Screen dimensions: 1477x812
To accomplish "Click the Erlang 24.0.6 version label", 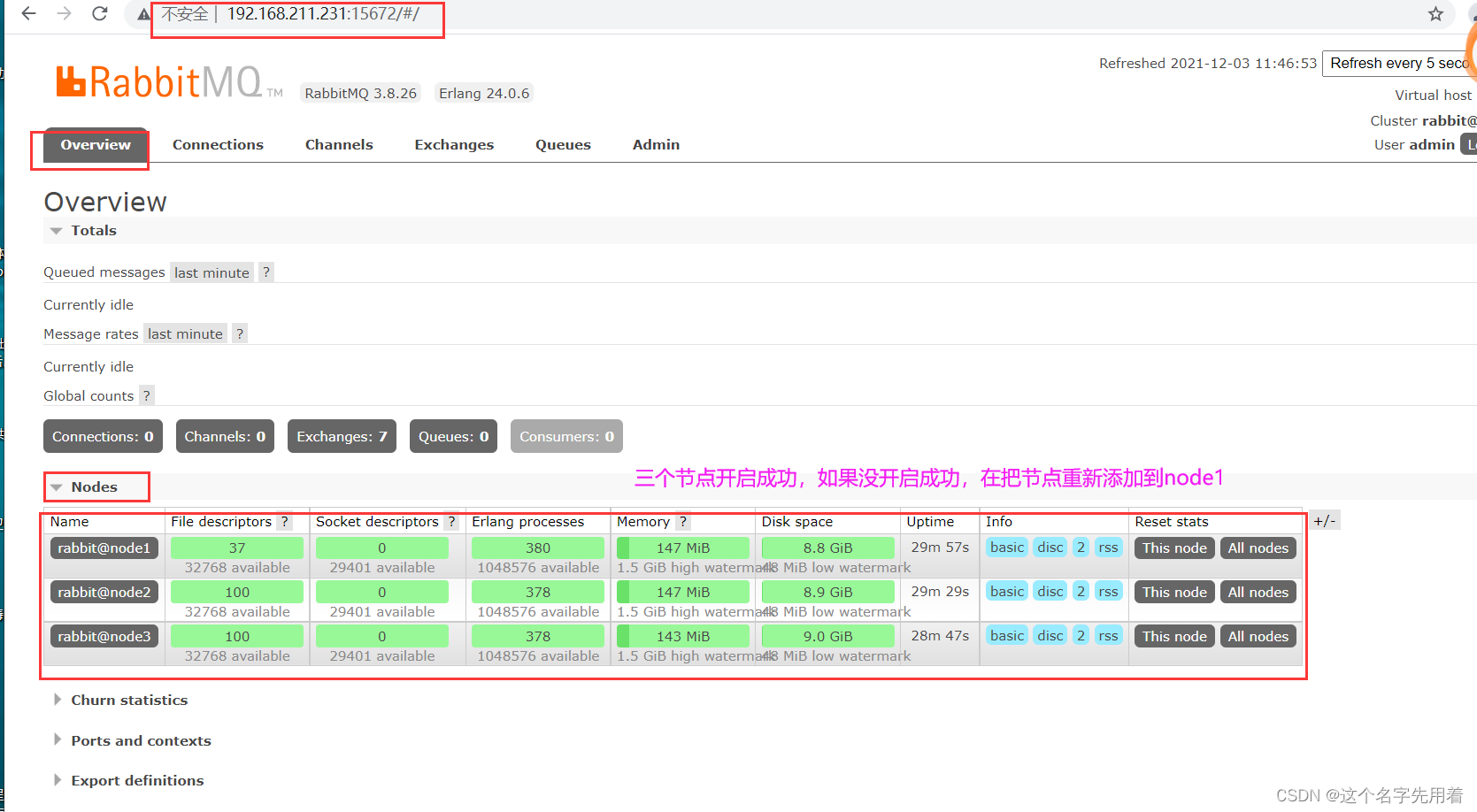I will pos(484,94).
